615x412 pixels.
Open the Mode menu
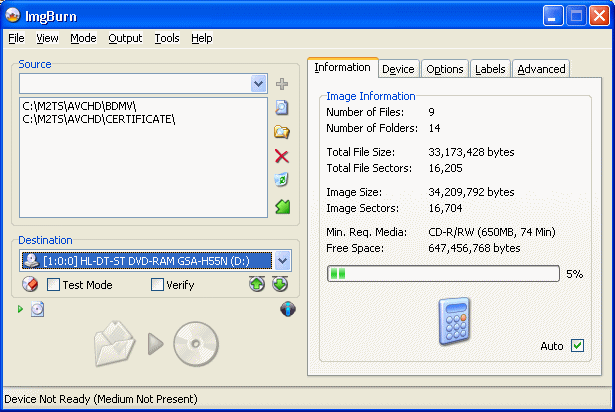(x=83, y=38)
